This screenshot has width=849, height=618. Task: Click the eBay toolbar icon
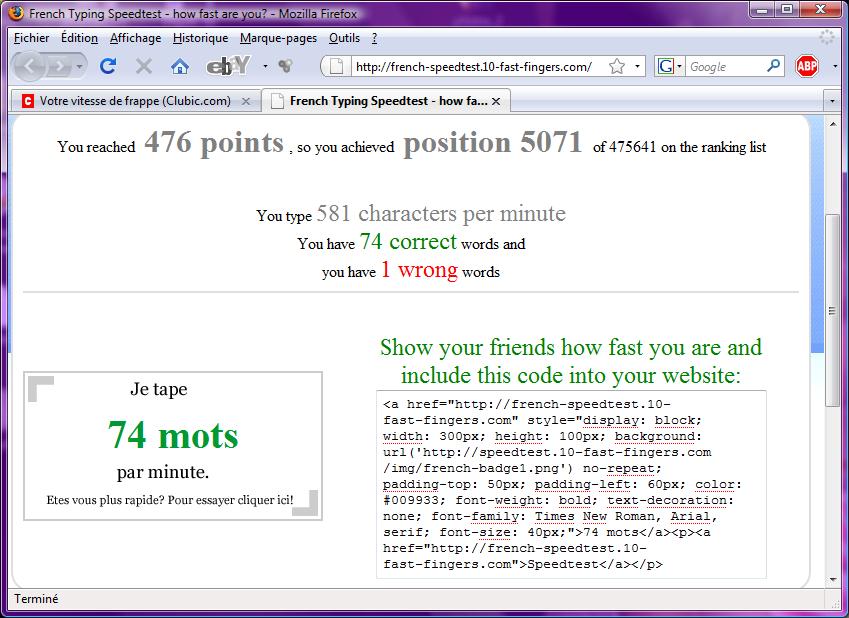point(225,67)
